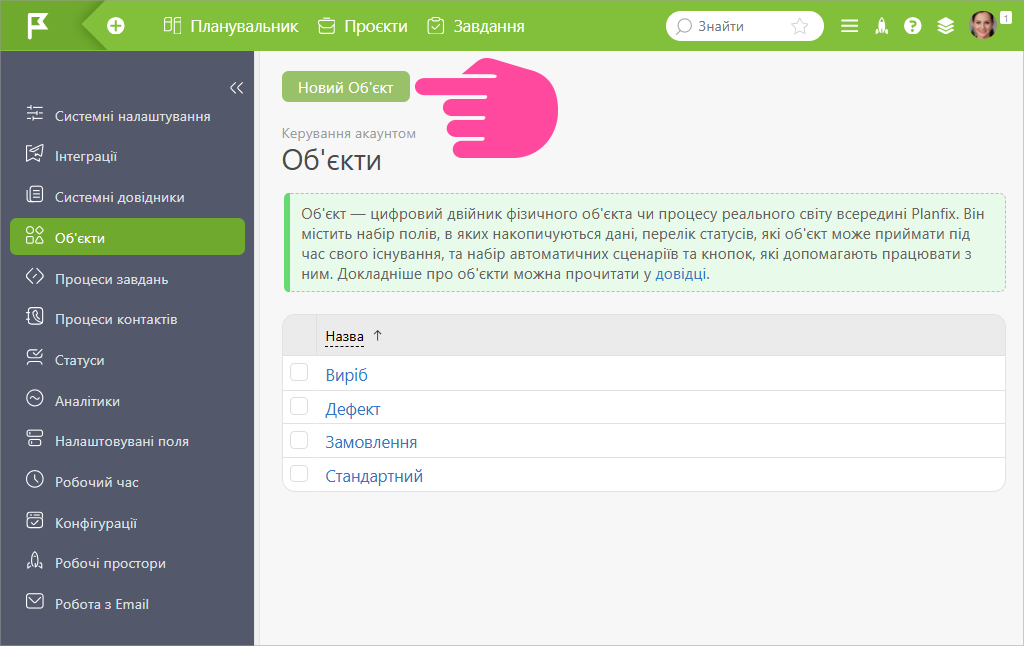The image size is (1024, 646).
Task: Open Процеси завдань in the sidebar
Action: pos(112,280)
